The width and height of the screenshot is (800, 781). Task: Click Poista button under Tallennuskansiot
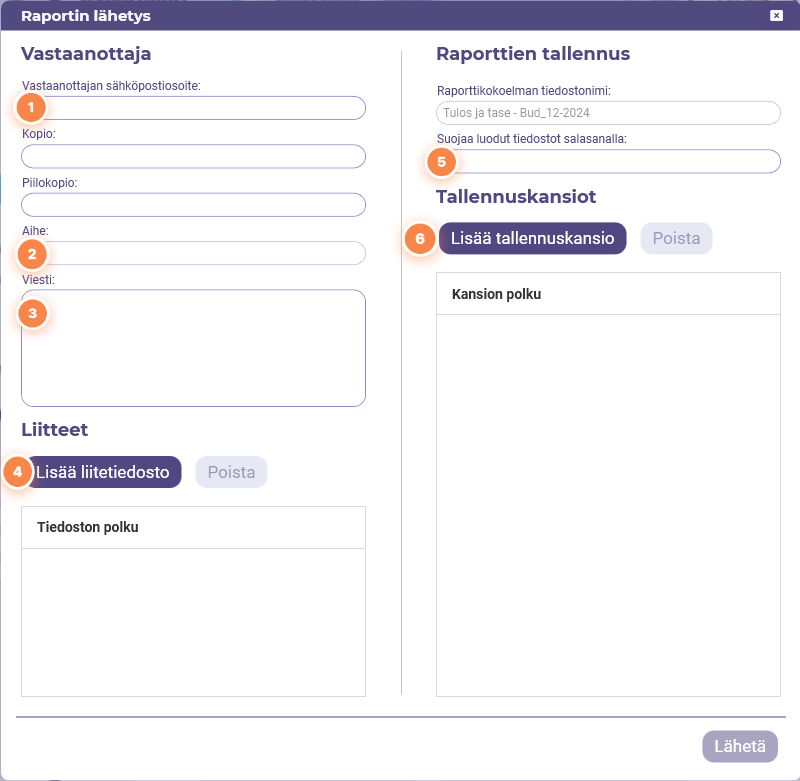[x=676, y=238]
